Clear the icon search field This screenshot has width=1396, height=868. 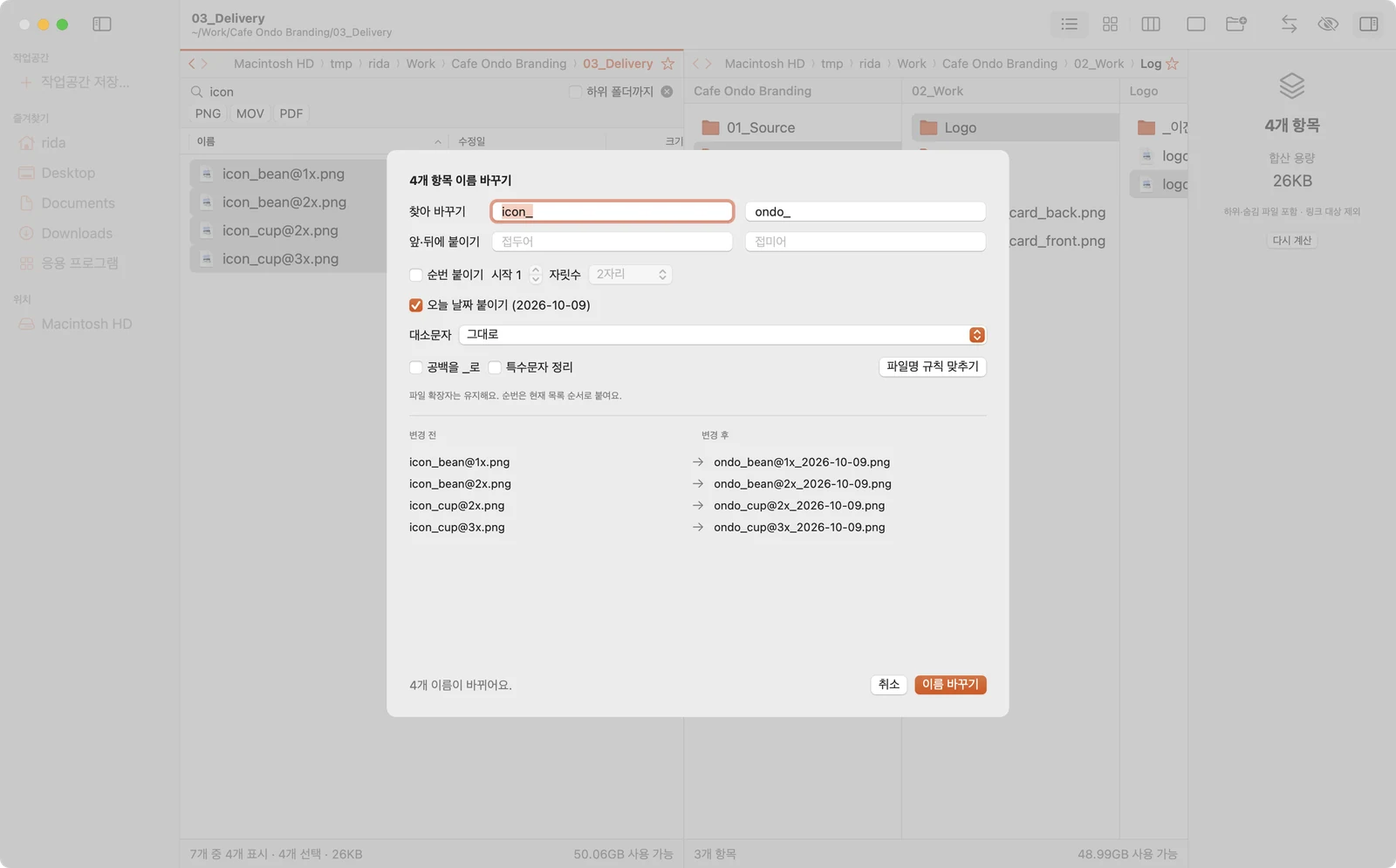pos(667,92)
